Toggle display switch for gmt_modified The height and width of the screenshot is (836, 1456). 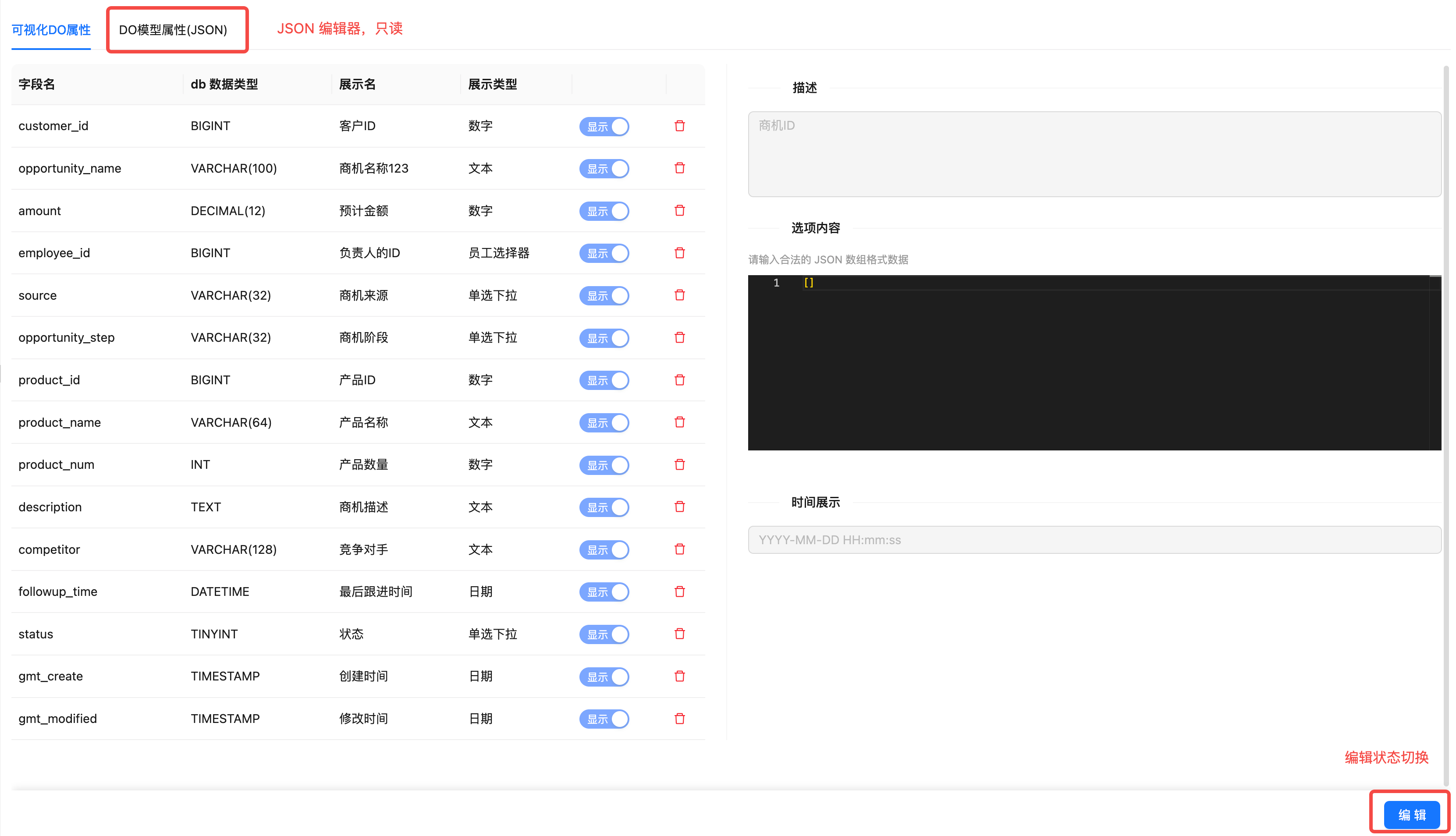coord(604,719)
